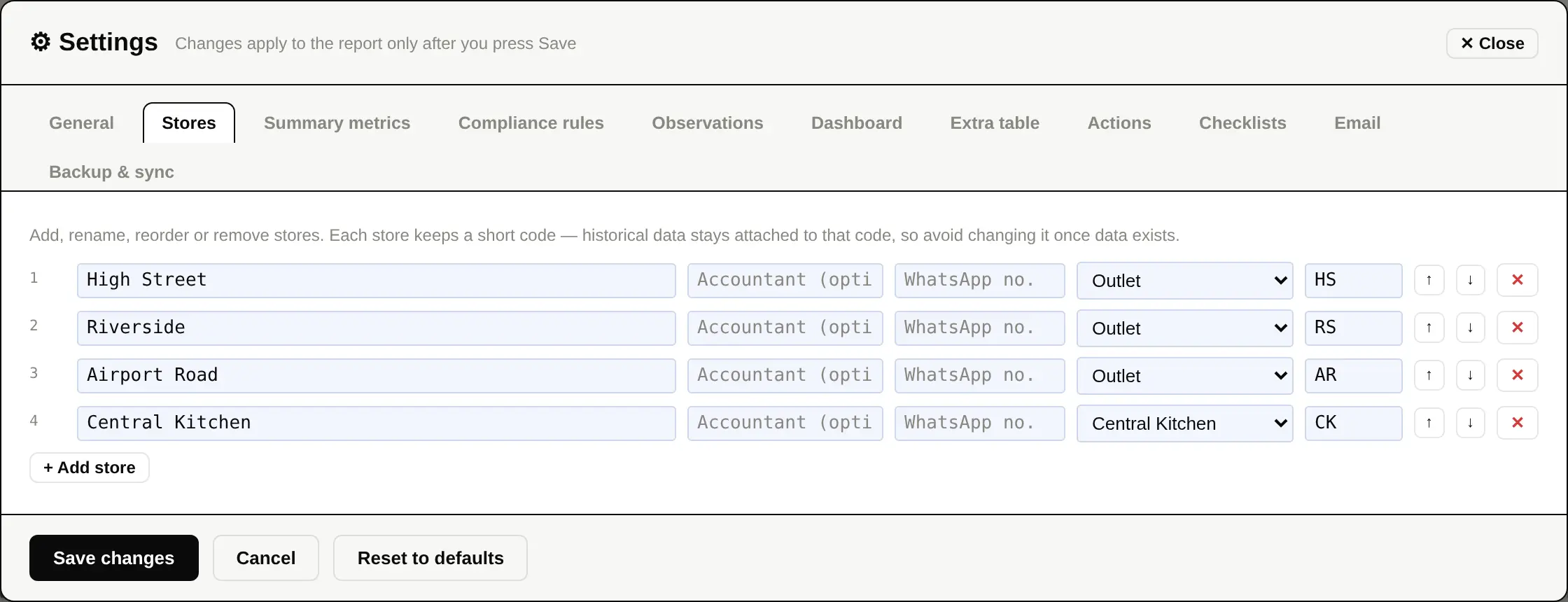Viewport: 1568px width, 602px height.
Task: Remove the Central Kitchen store
Action: (x=1517, y=423)
